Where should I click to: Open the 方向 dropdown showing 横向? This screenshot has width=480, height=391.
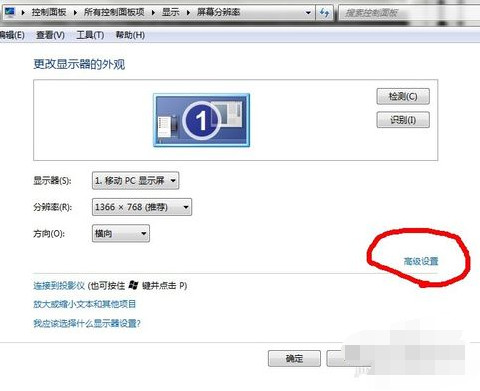[121, 233]
